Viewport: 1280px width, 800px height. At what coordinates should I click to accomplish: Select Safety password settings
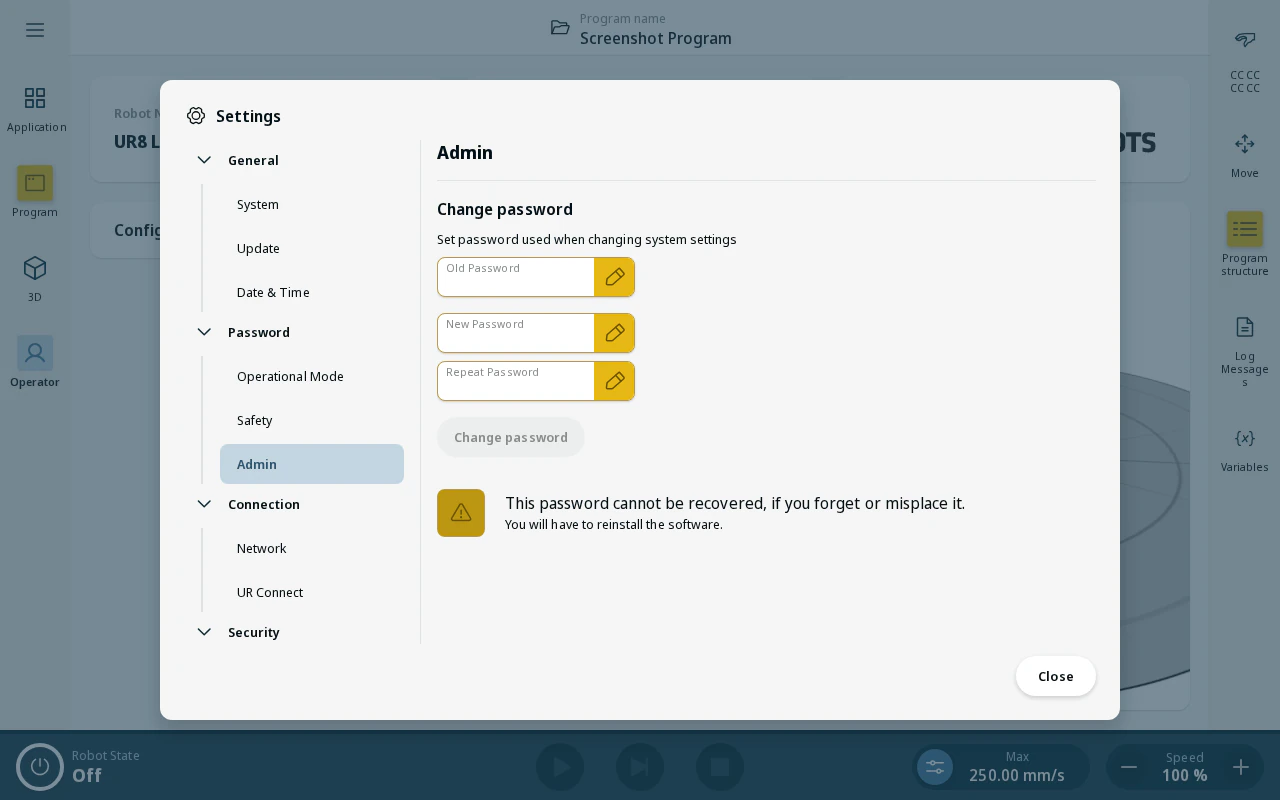[x=312, y=420]
